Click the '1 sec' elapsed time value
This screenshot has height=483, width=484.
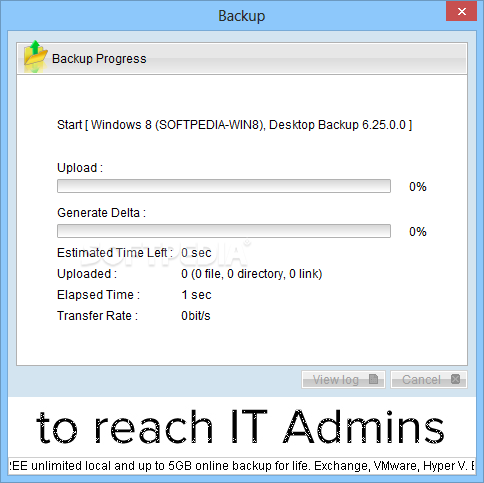click(x=196, y=295)
